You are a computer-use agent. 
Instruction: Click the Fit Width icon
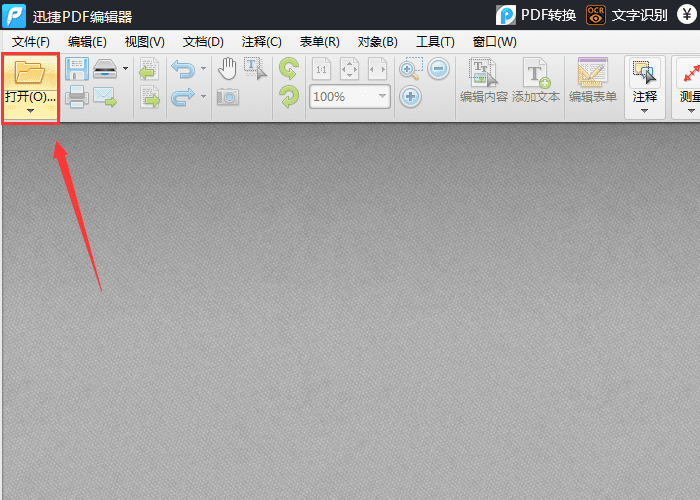(x=377, y=69)
